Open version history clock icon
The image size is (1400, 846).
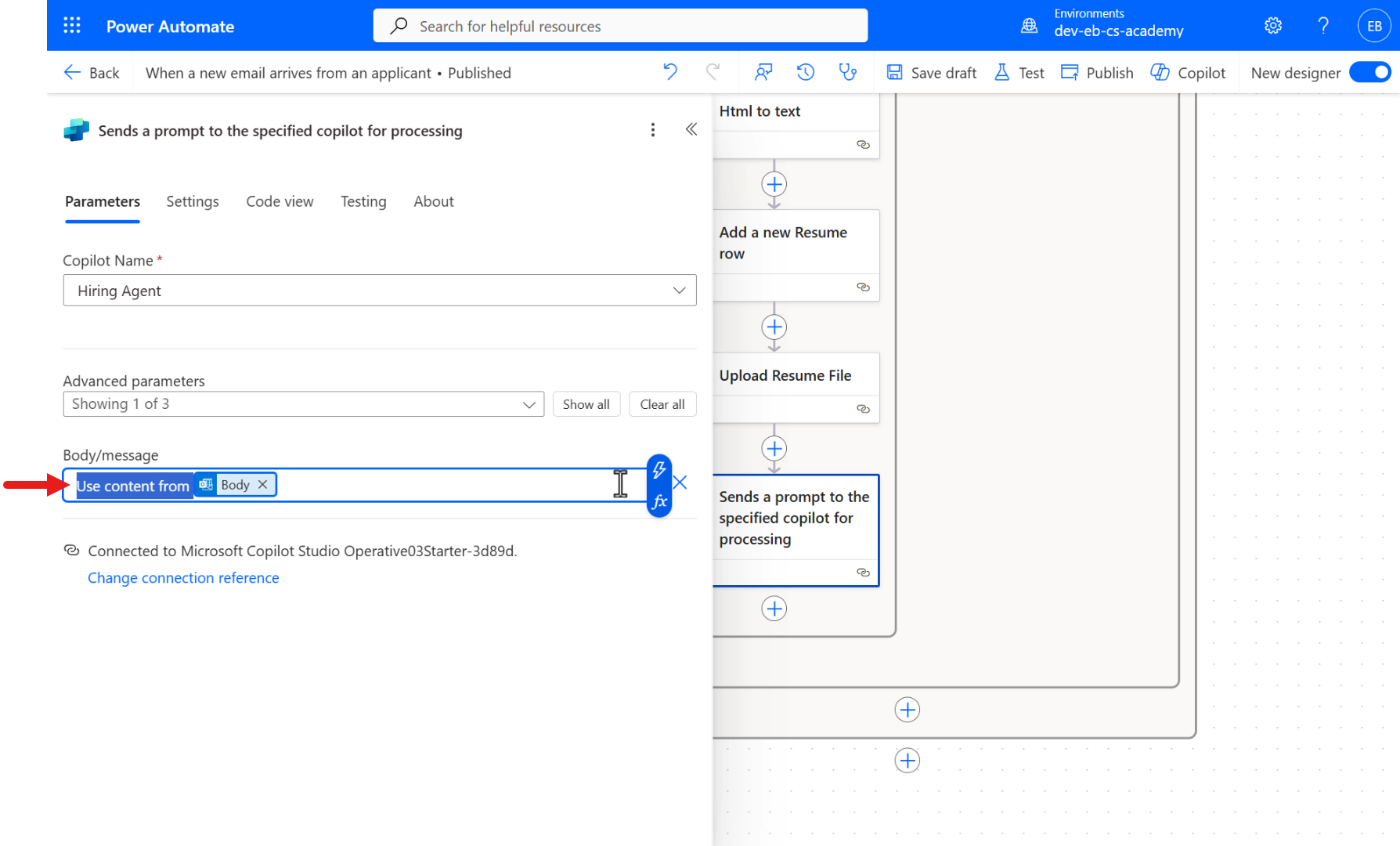[805, 73]
